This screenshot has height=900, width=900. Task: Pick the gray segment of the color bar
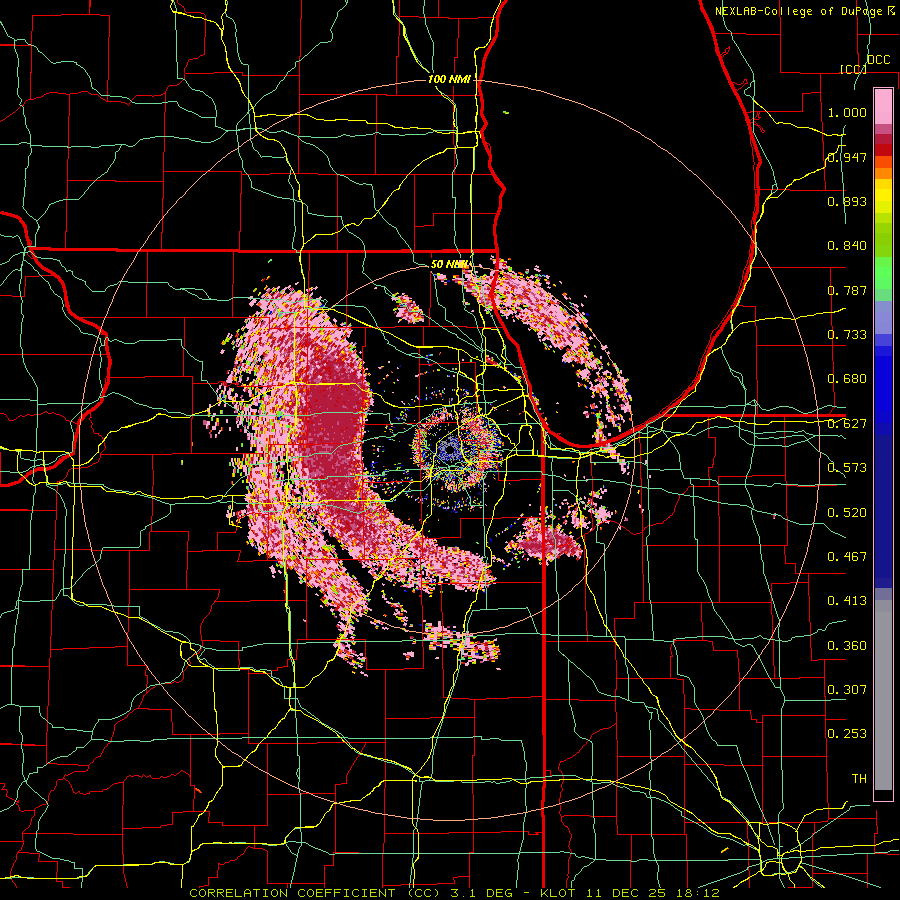883,695
